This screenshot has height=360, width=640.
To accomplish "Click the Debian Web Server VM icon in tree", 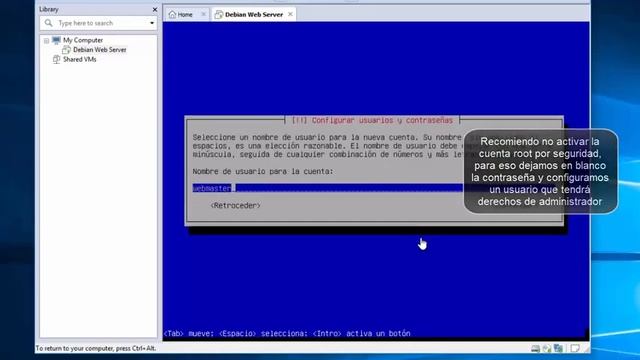I will (66, 50).
